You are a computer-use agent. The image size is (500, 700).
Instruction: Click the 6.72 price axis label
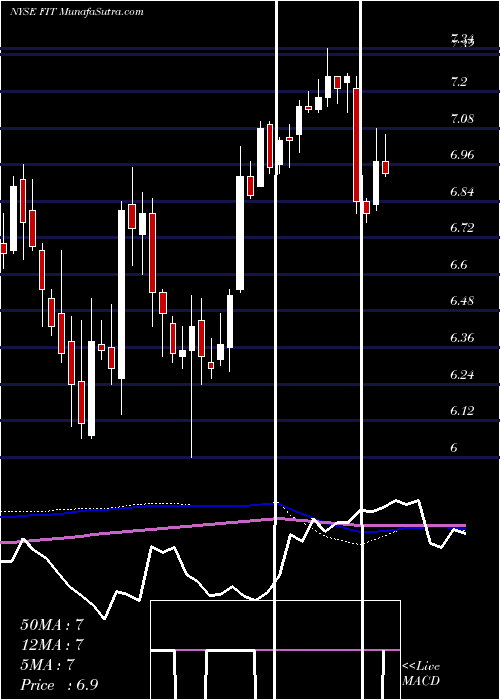[462, 228]
